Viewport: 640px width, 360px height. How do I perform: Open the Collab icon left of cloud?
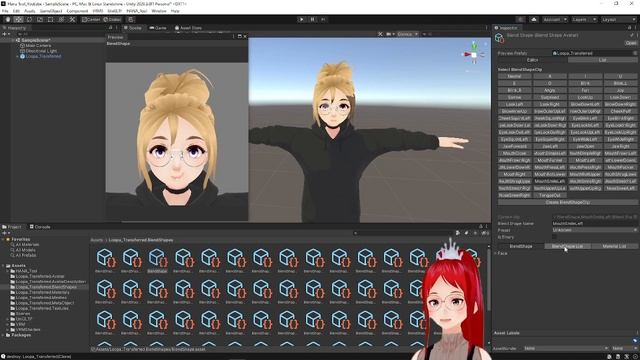520,19
